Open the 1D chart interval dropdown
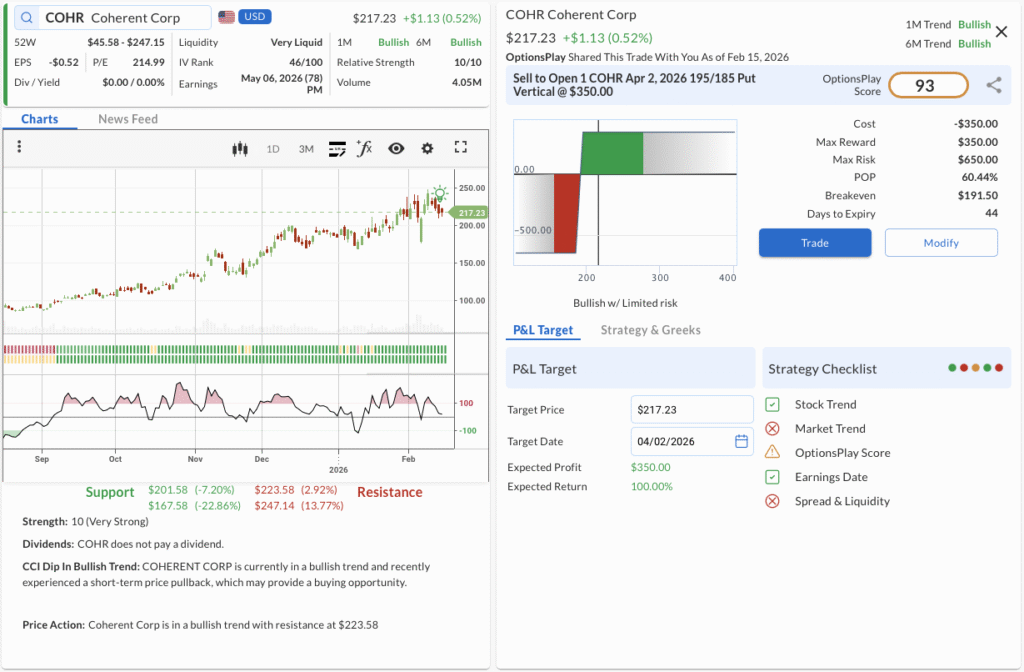 point(273,149)
